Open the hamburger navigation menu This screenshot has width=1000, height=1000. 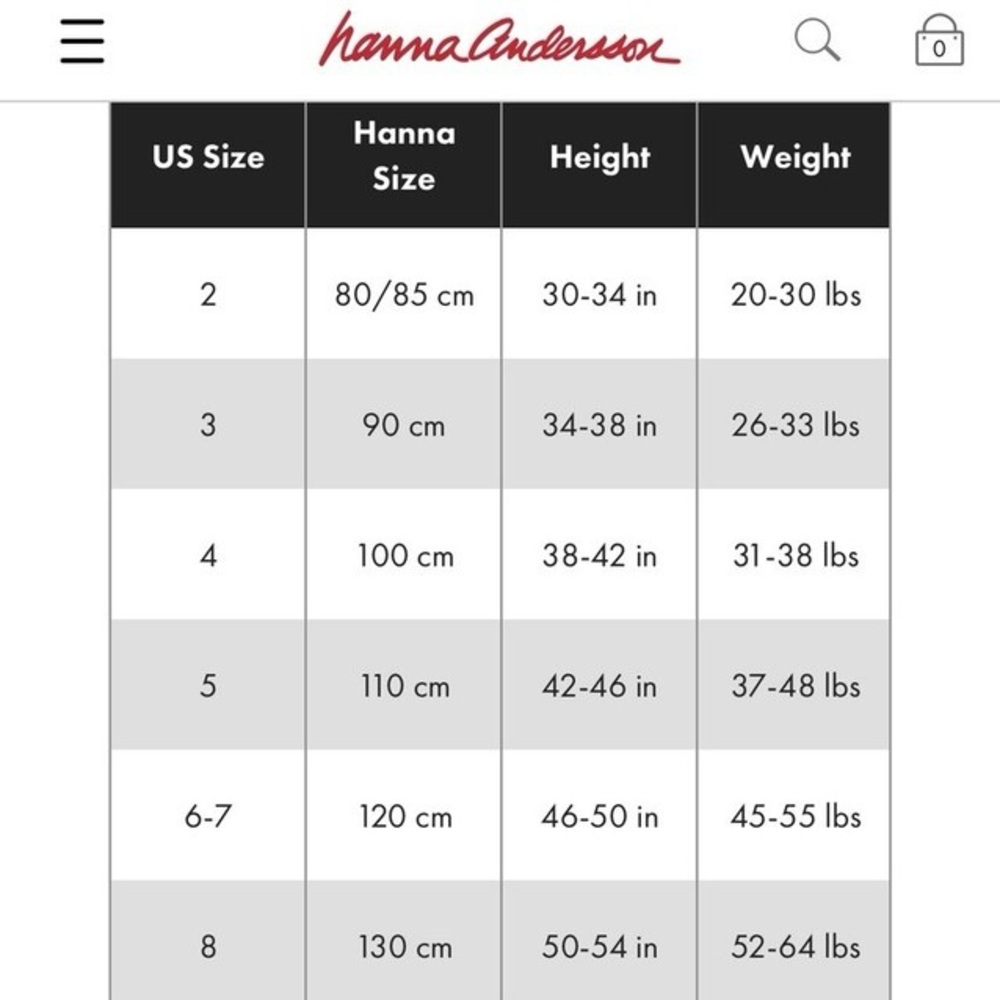pos(82,41)
